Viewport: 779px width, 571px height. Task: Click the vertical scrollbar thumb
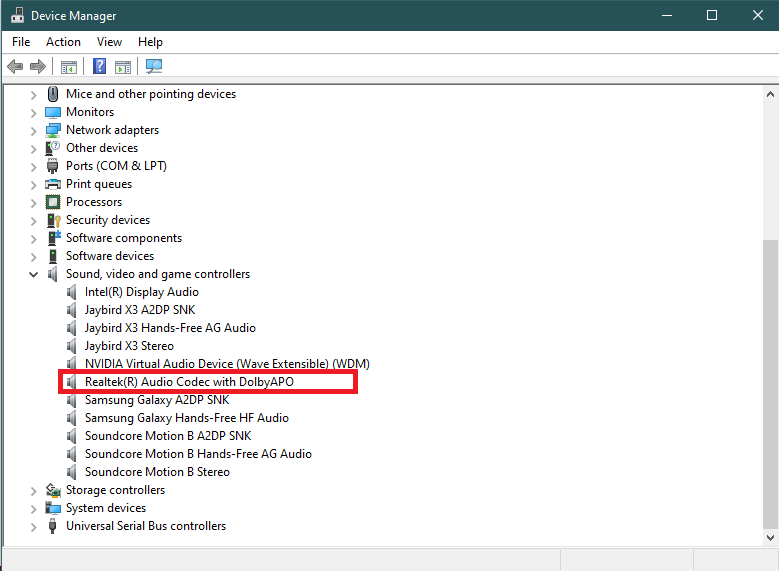pos(770,384)
